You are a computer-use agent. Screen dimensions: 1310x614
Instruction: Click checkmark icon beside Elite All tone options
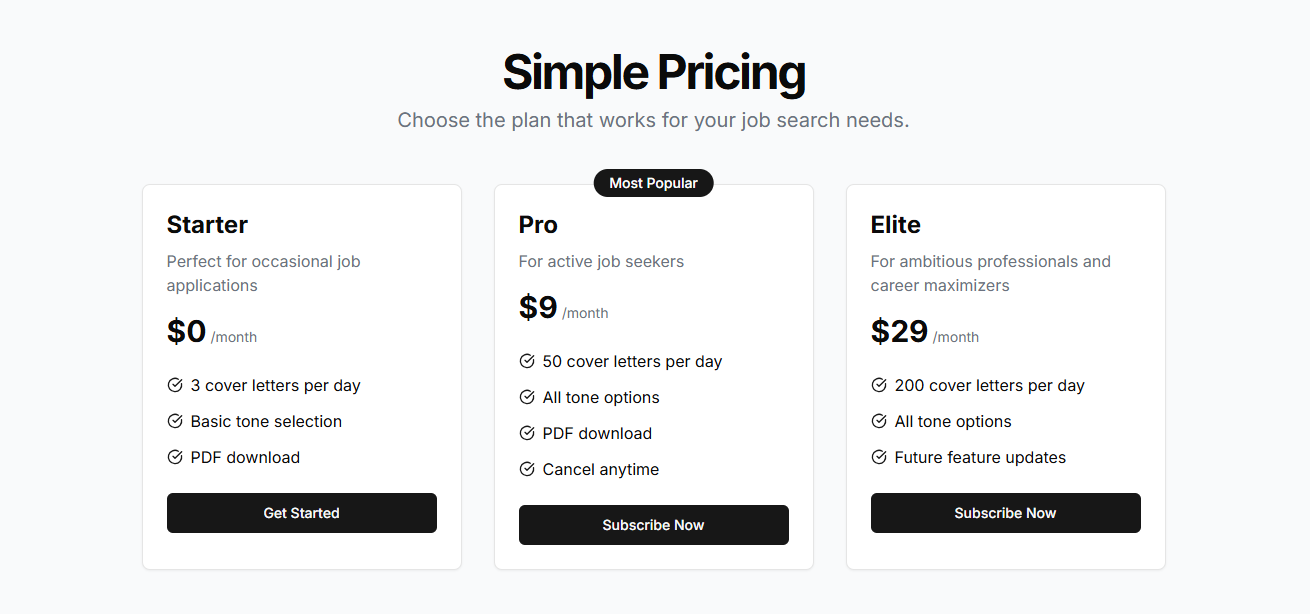tap(879, 421)
